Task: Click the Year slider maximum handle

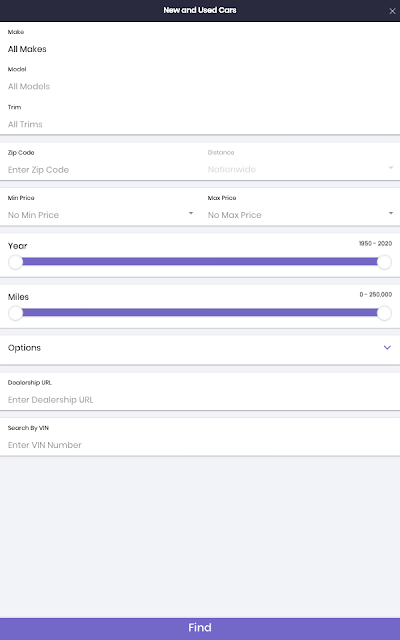Action: click(384, 262)
